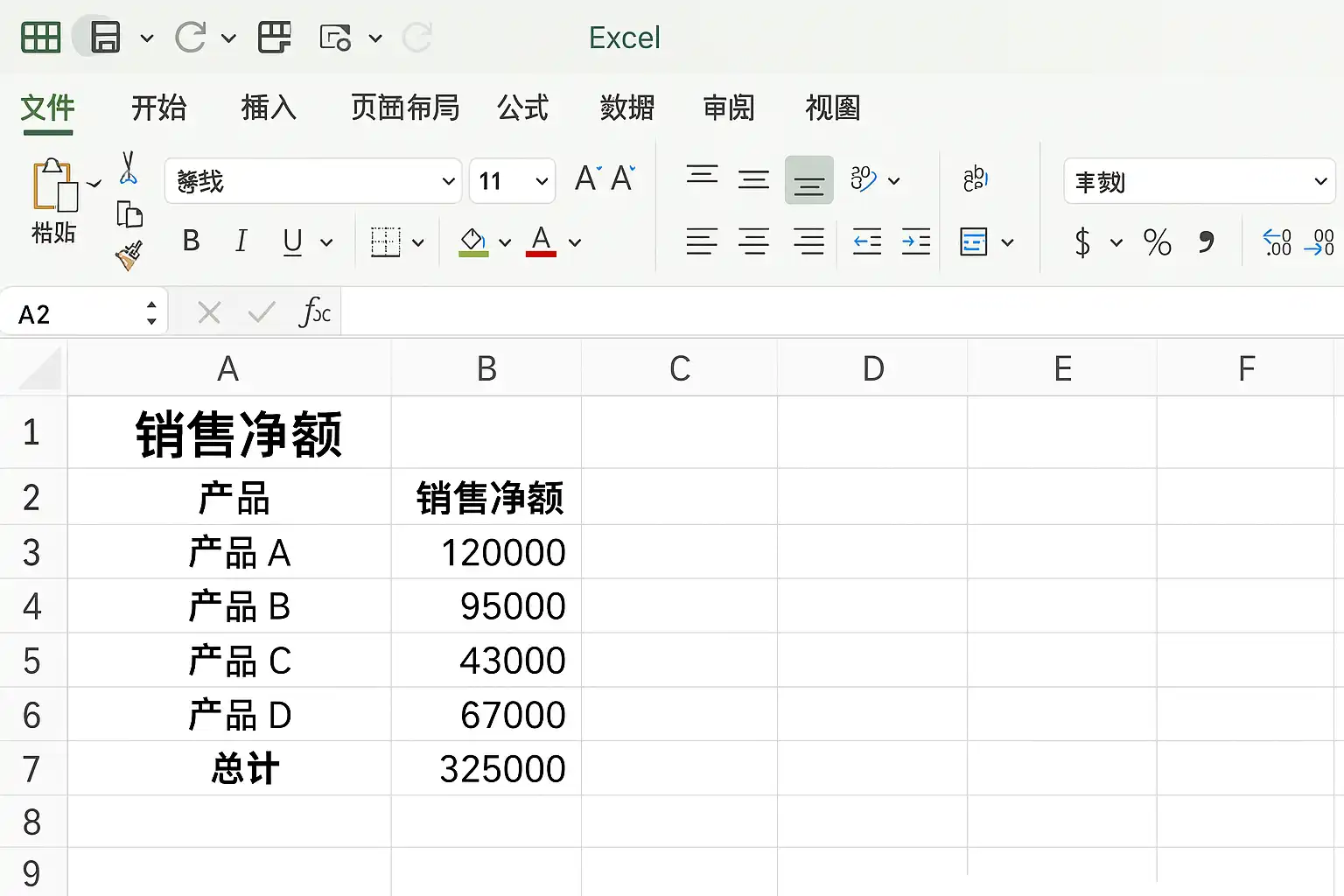Click the fx Insert Function icon
This screenshot has height=896, width=1344.
[314, 312]
